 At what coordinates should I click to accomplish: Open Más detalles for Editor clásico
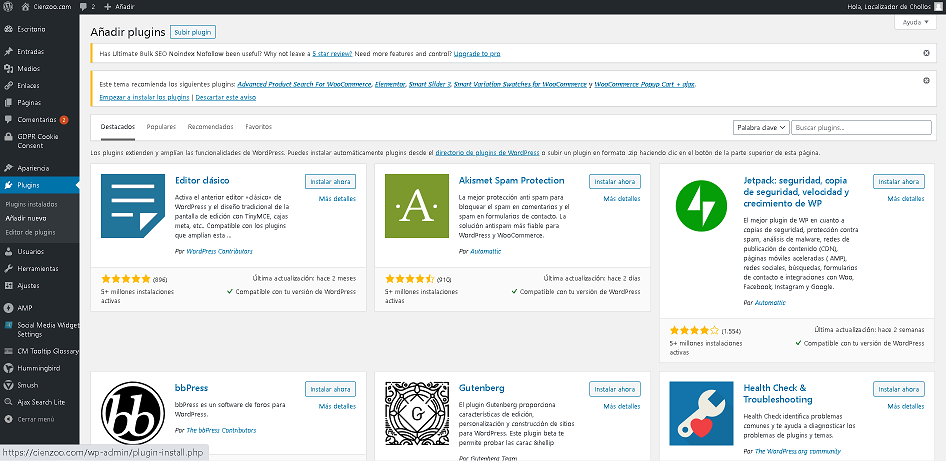(x=337, y=199)
